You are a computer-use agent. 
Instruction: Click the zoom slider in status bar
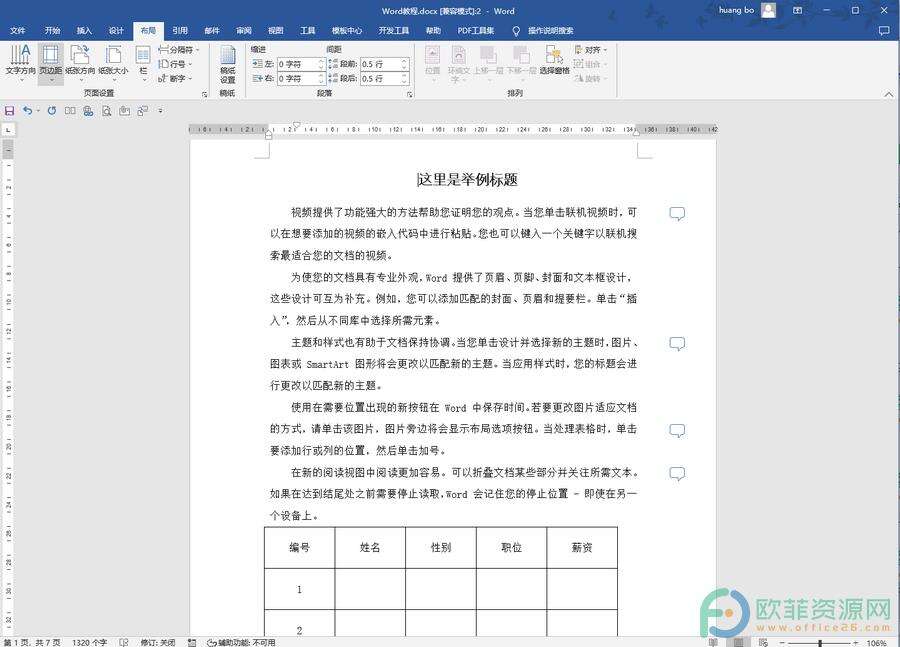pos(820,643)
